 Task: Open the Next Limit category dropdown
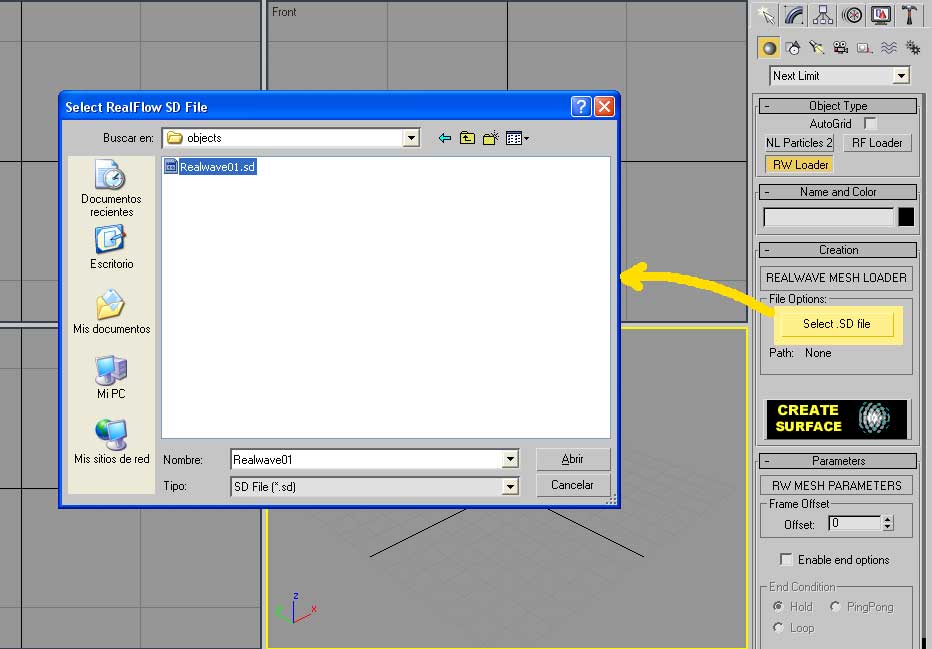click(839, 75)
